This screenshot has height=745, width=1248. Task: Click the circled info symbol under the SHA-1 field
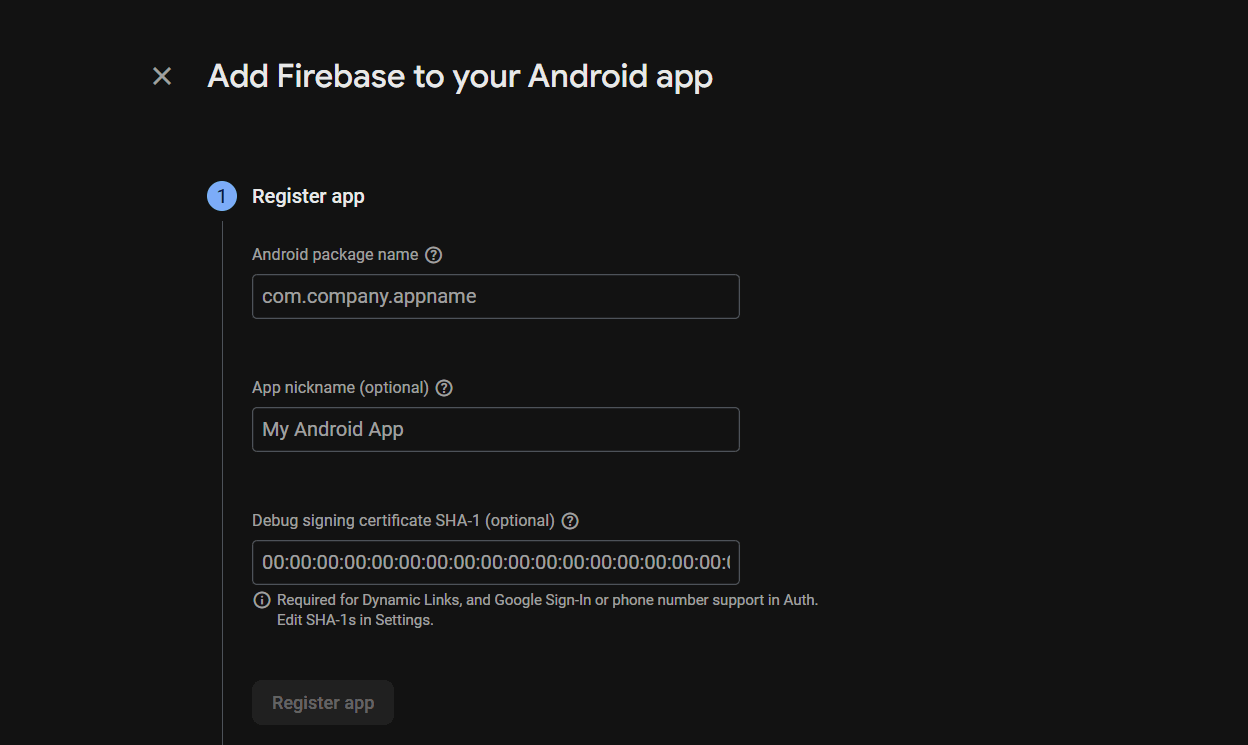click(261, 599)
